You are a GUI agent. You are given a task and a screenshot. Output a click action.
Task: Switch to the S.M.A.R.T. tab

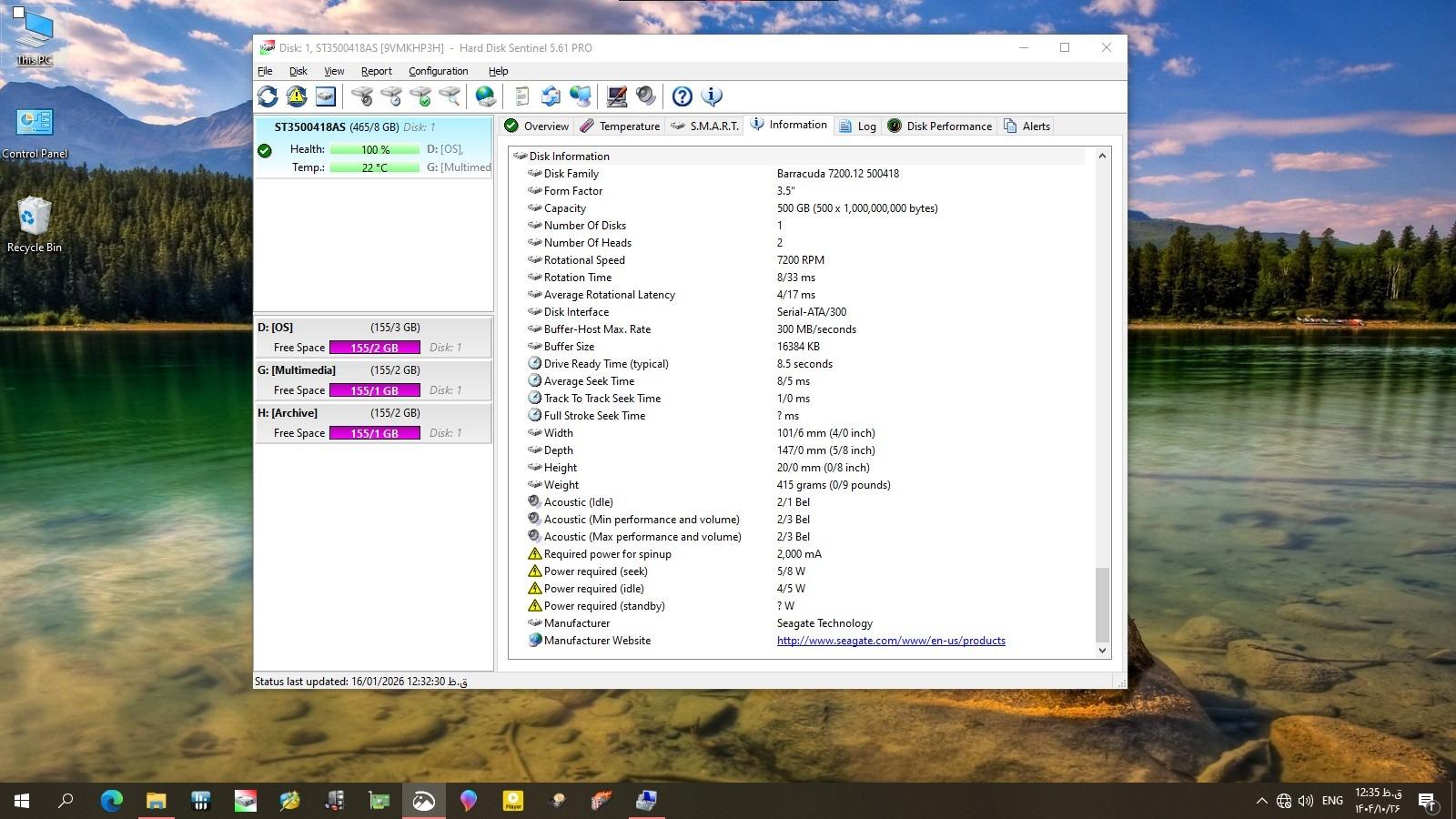coord(704,126)
